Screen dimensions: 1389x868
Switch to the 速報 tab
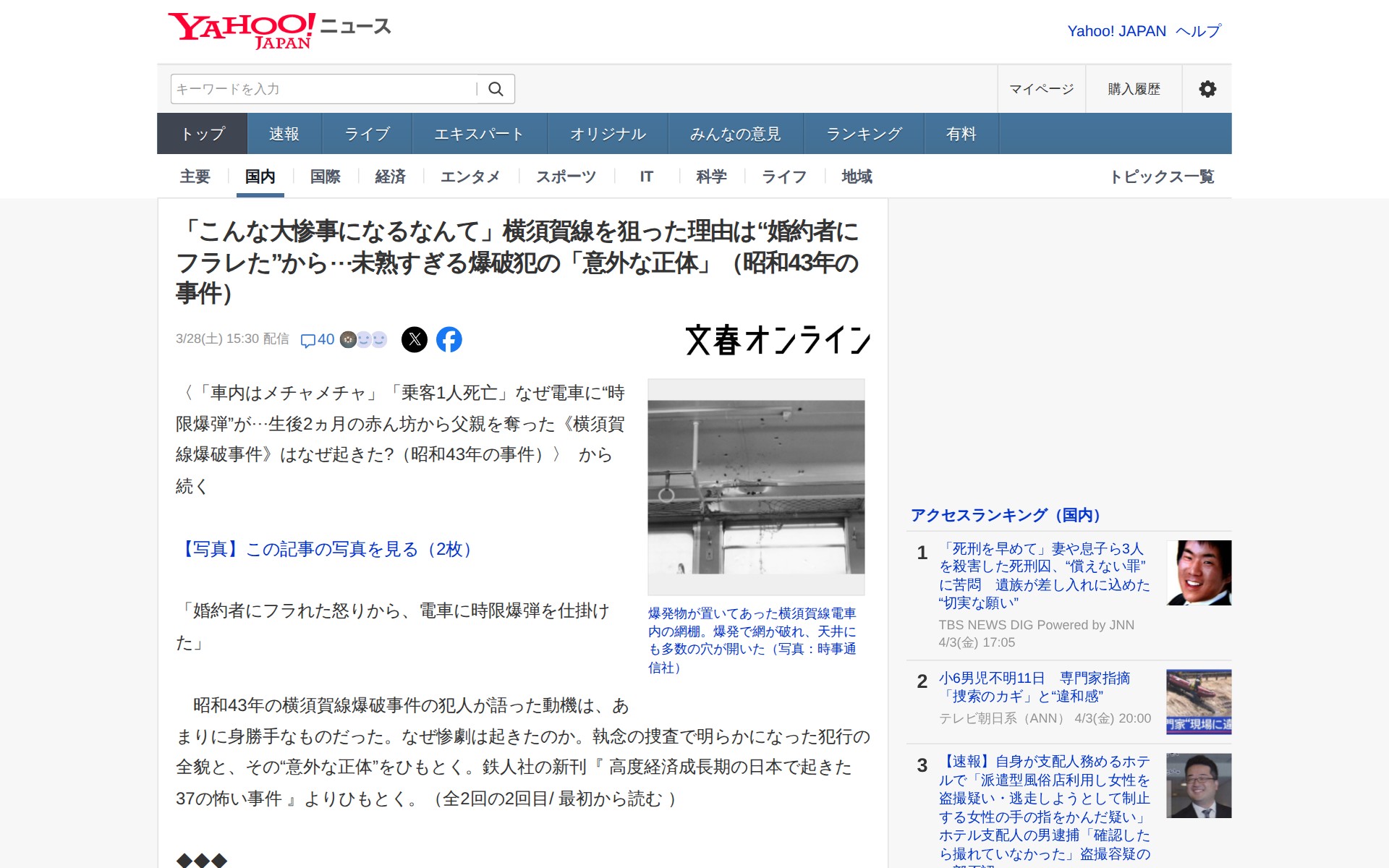coord(284,134)
